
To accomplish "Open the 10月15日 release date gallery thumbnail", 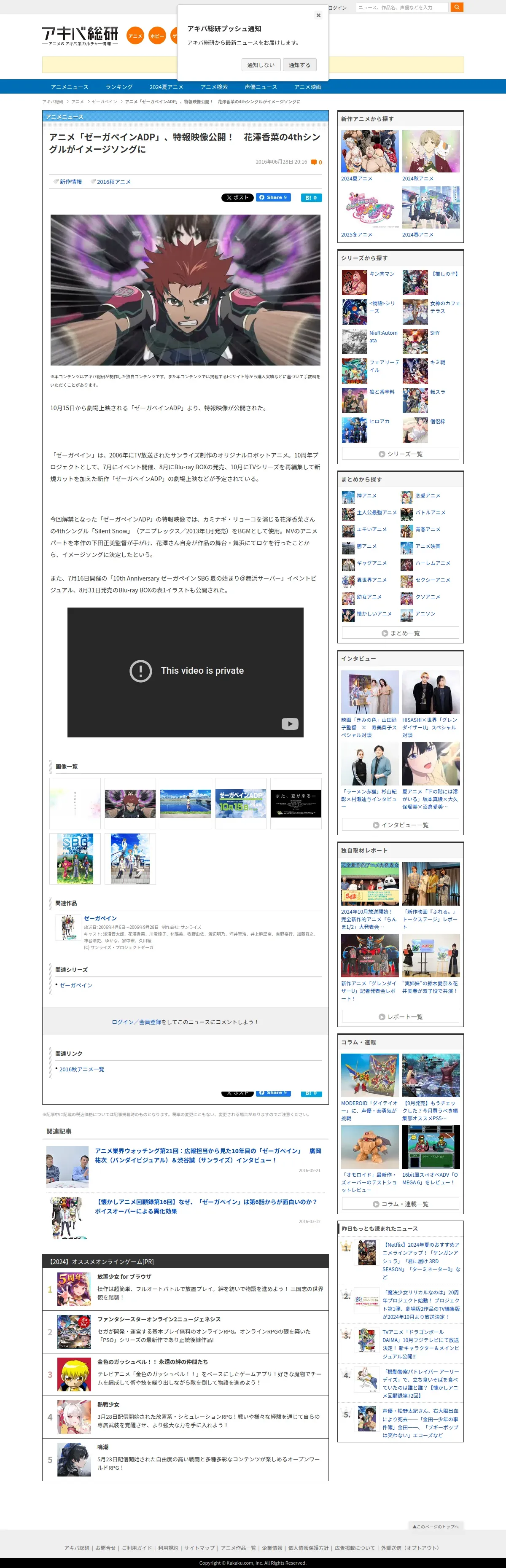I will [240, 804].
